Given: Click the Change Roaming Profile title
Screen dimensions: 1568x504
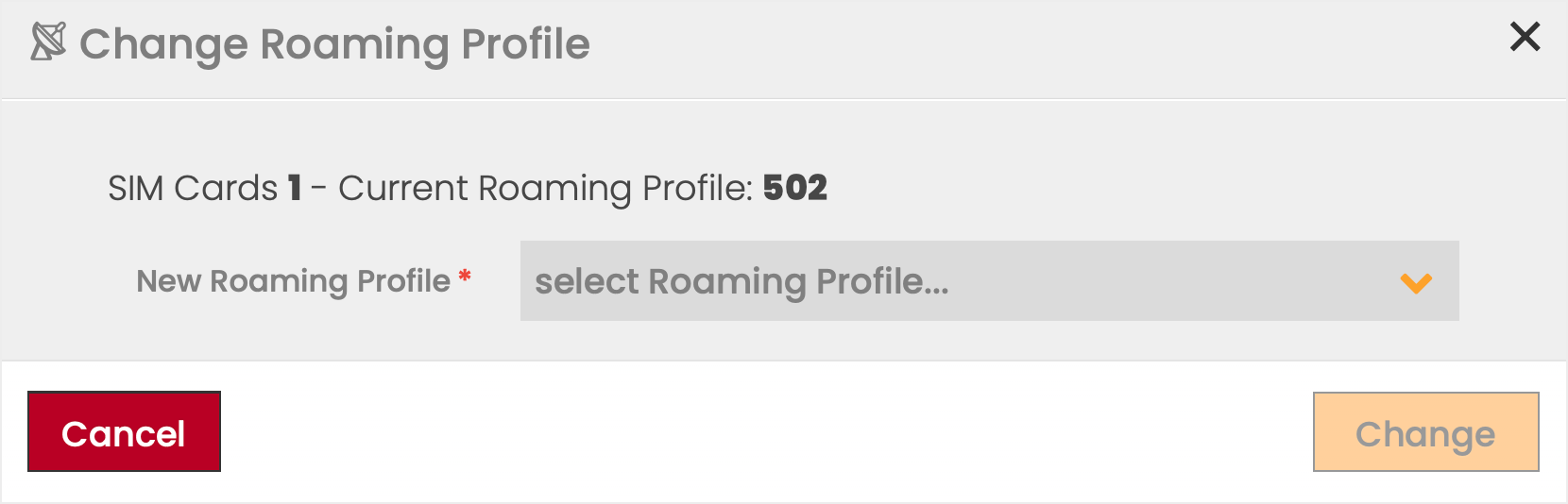Looking at the screenshot, I should click(334, 44).
